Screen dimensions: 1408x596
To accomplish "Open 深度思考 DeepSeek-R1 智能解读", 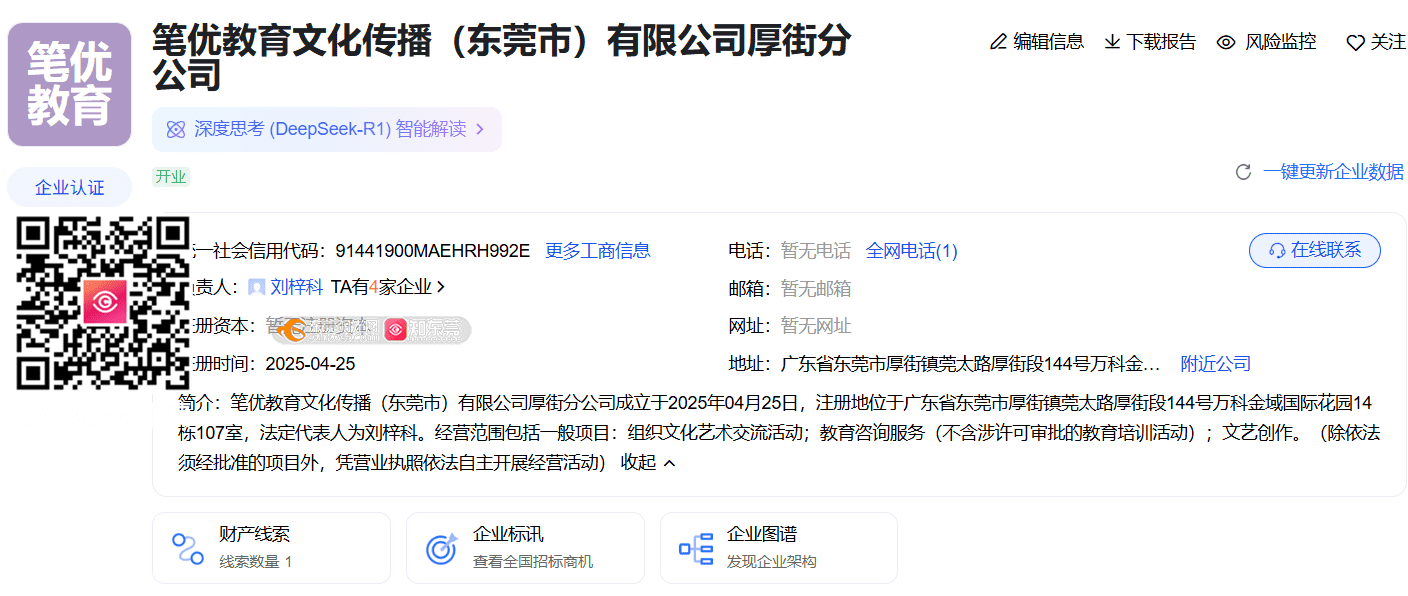I will tap(326, 129).
